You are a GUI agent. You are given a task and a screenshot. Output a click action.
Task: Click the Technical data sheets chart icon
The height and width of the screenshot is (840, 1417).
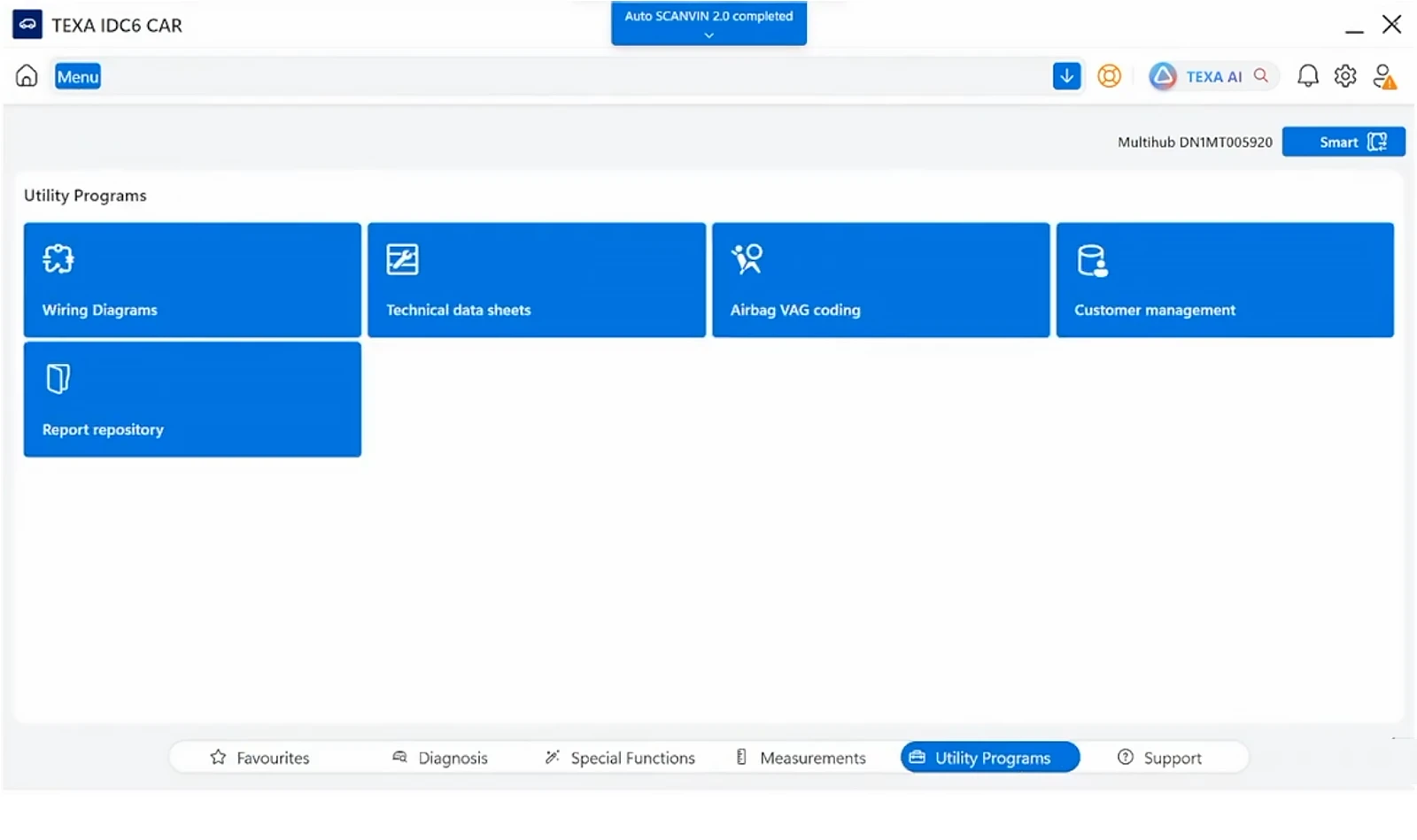click(402, 259)
